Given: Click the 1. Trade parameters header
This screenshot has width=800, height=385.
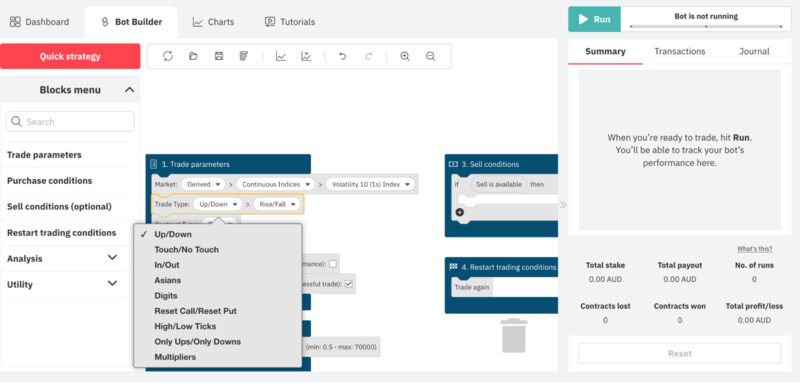Looking at the screenshot, I should click(228, 164).
